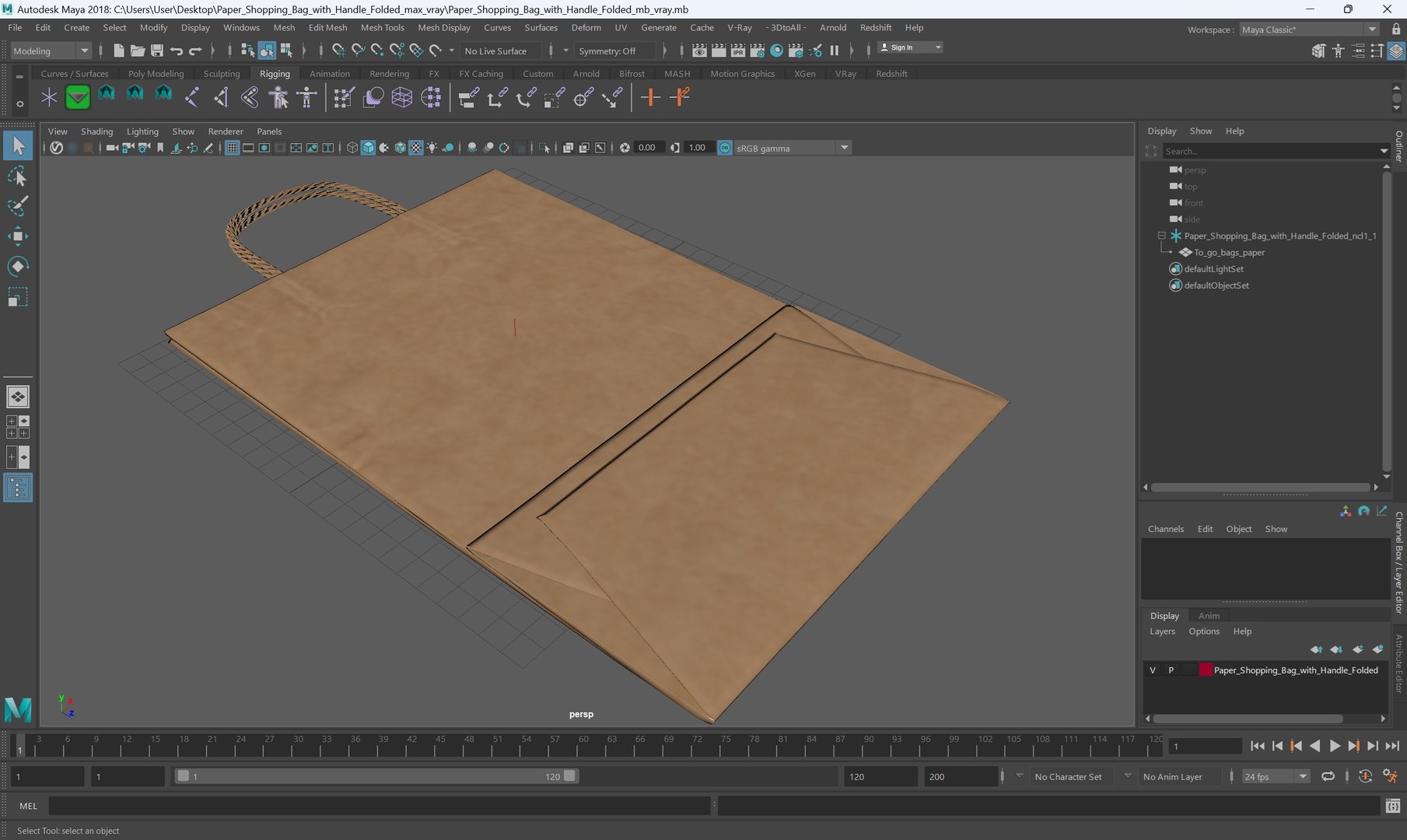Click the Save scene icon

(156, 51)
